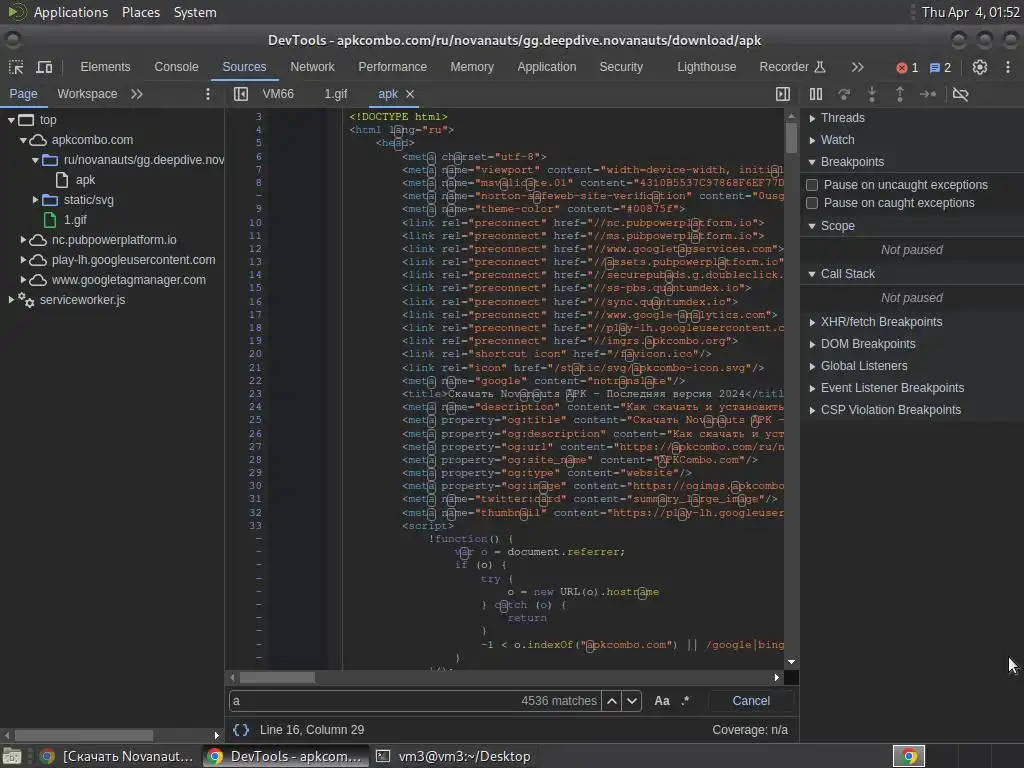Click the pause script execution icon
The image size is (1024, 768).
click(816, 94)
